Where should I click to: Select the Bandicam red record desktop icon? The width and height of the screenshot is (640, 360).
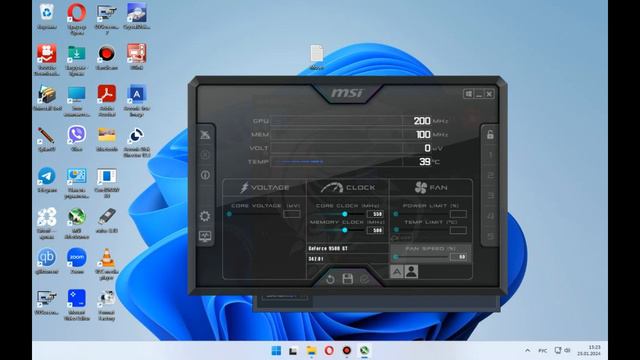click(107, 57)
